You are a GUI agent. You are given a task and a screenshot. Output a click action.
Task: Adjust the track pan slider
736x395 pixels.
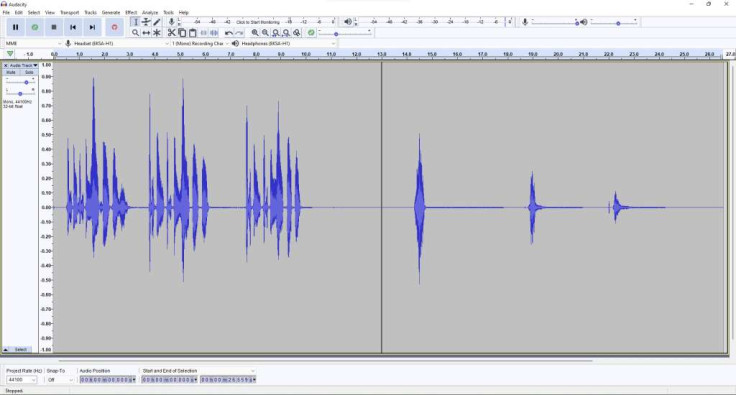pos(20,93)
